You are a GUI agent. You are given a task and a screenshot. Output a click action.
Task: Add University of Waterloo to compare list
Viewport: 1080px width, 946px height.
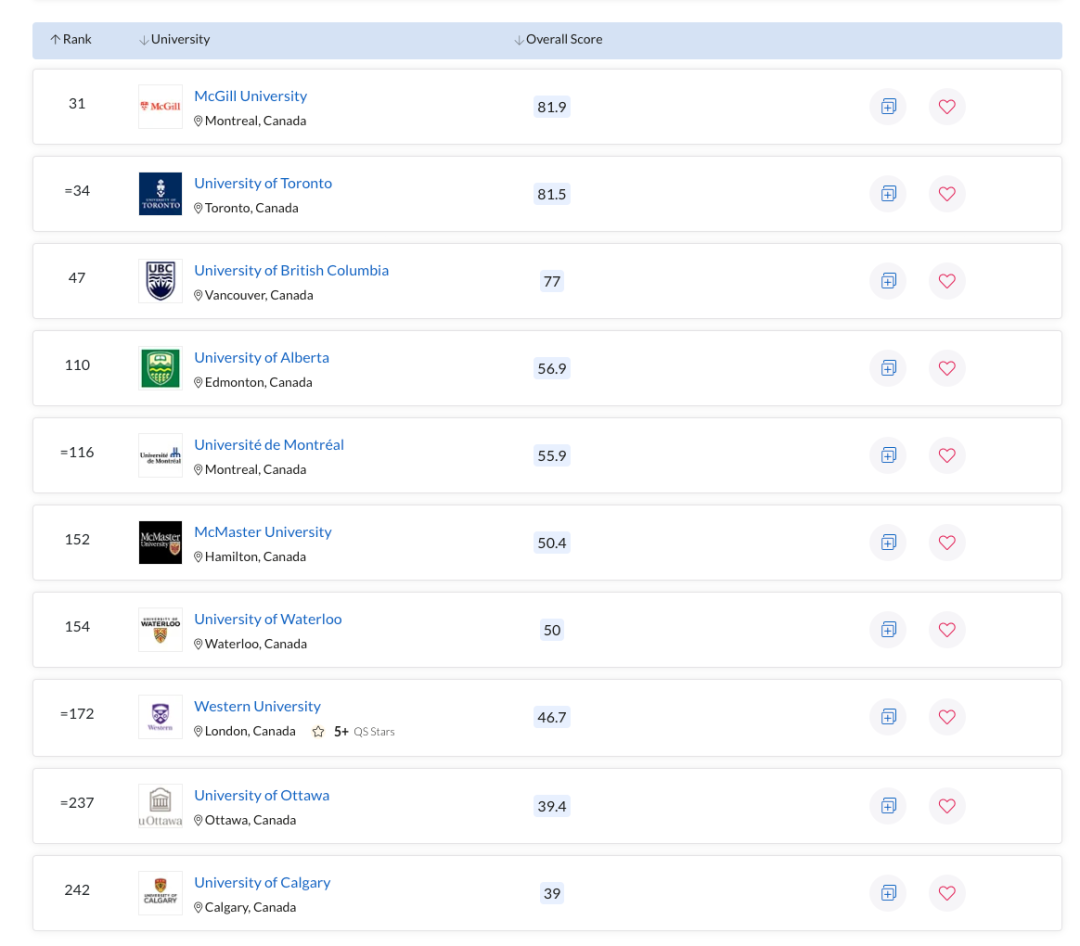[889, 630]
